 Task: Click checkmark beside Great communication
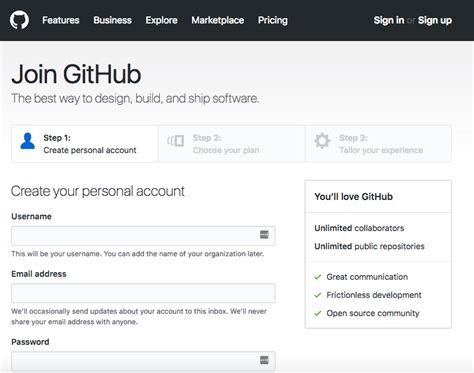tap(318, 277)
